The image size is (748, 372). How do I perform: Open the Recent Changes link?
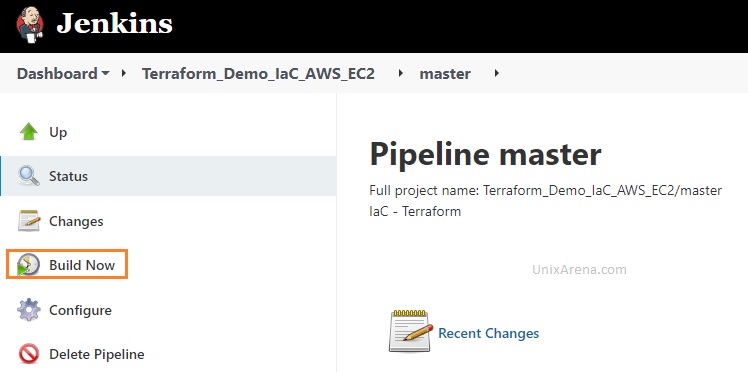click(x=488, y=333)
